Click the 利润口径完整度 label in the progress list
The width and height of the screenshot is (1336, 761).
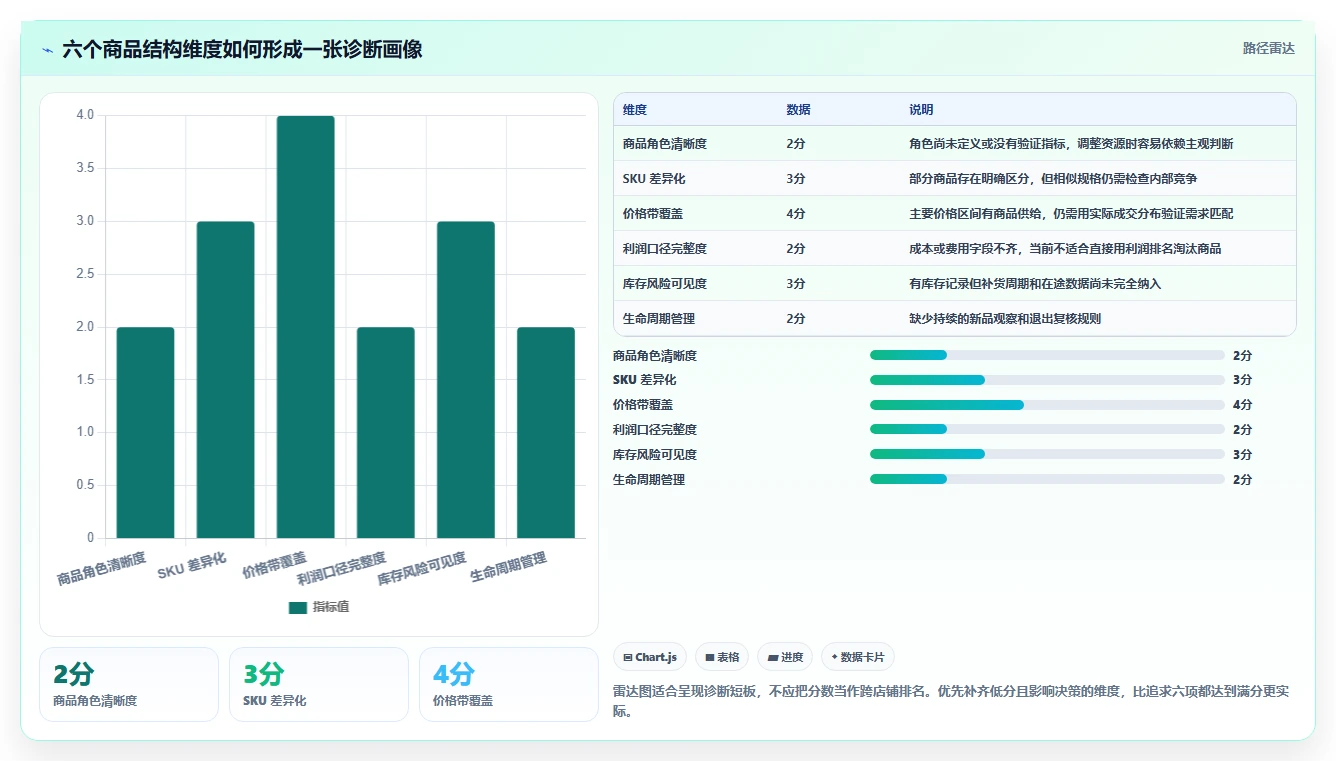click(x=655, y=429)
